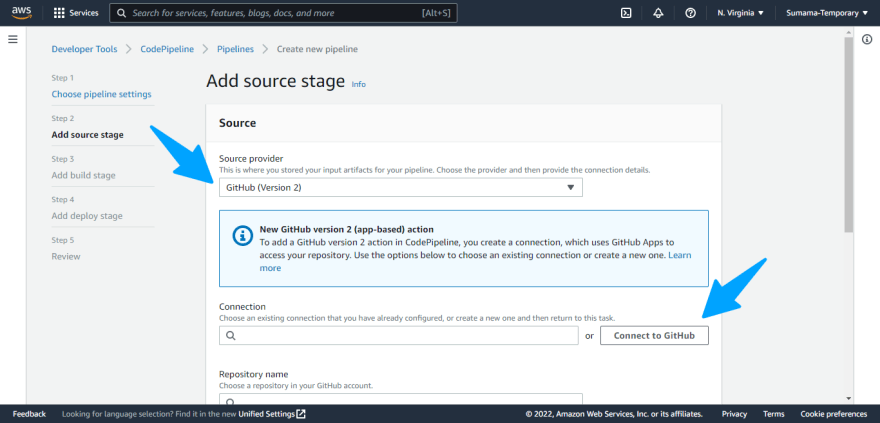Click Choose pipeline settings step link

coord(102,94)
